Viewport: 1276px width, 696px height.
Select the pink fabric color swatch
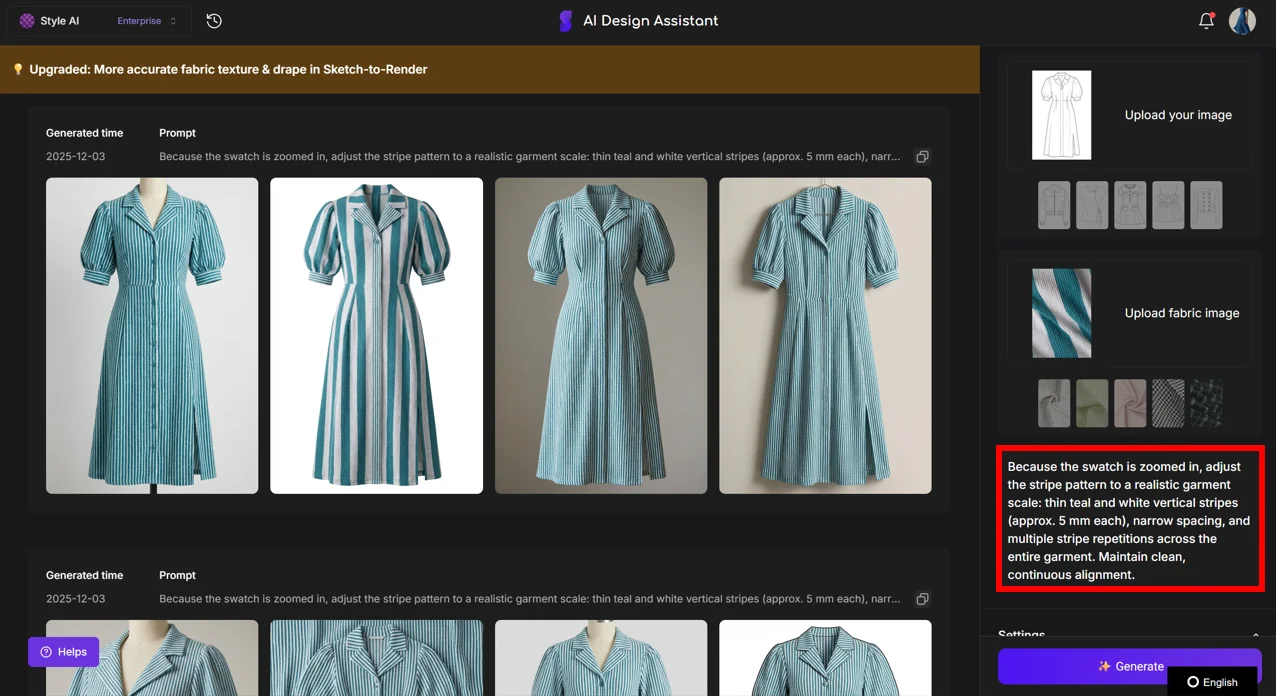tap(1129, 402)
